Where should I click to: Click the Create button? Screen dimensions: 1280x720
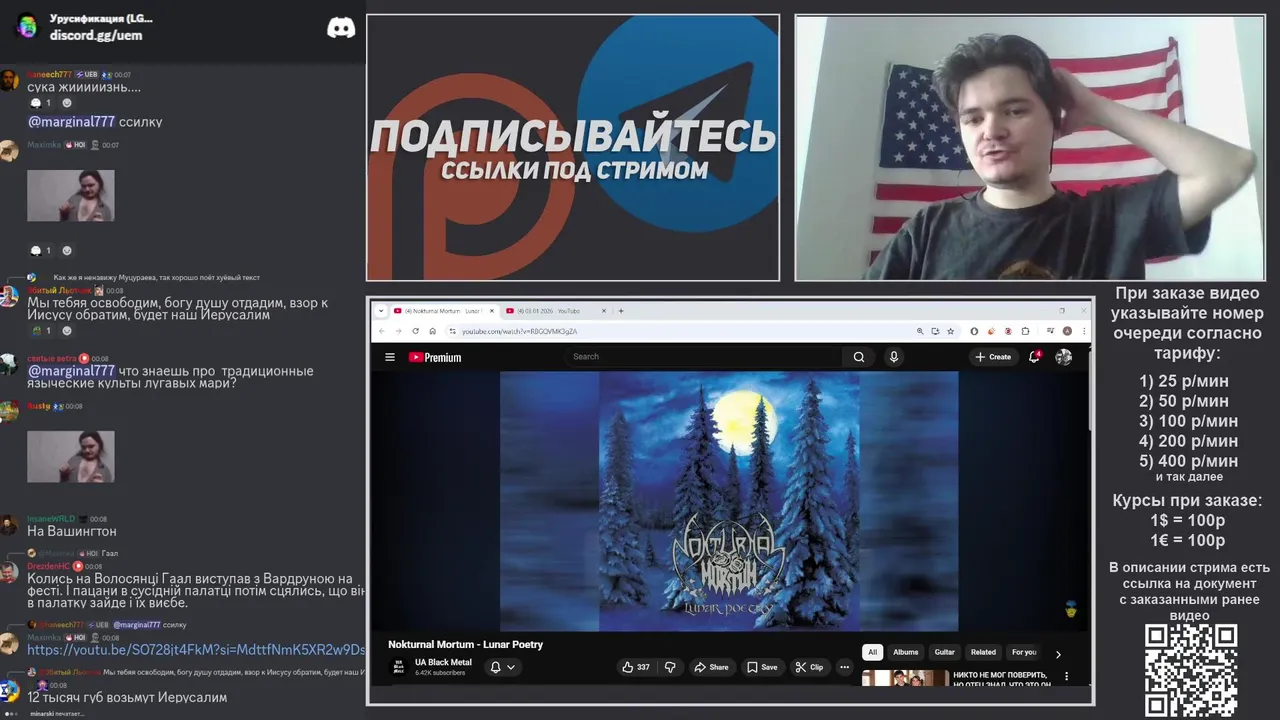993,357
